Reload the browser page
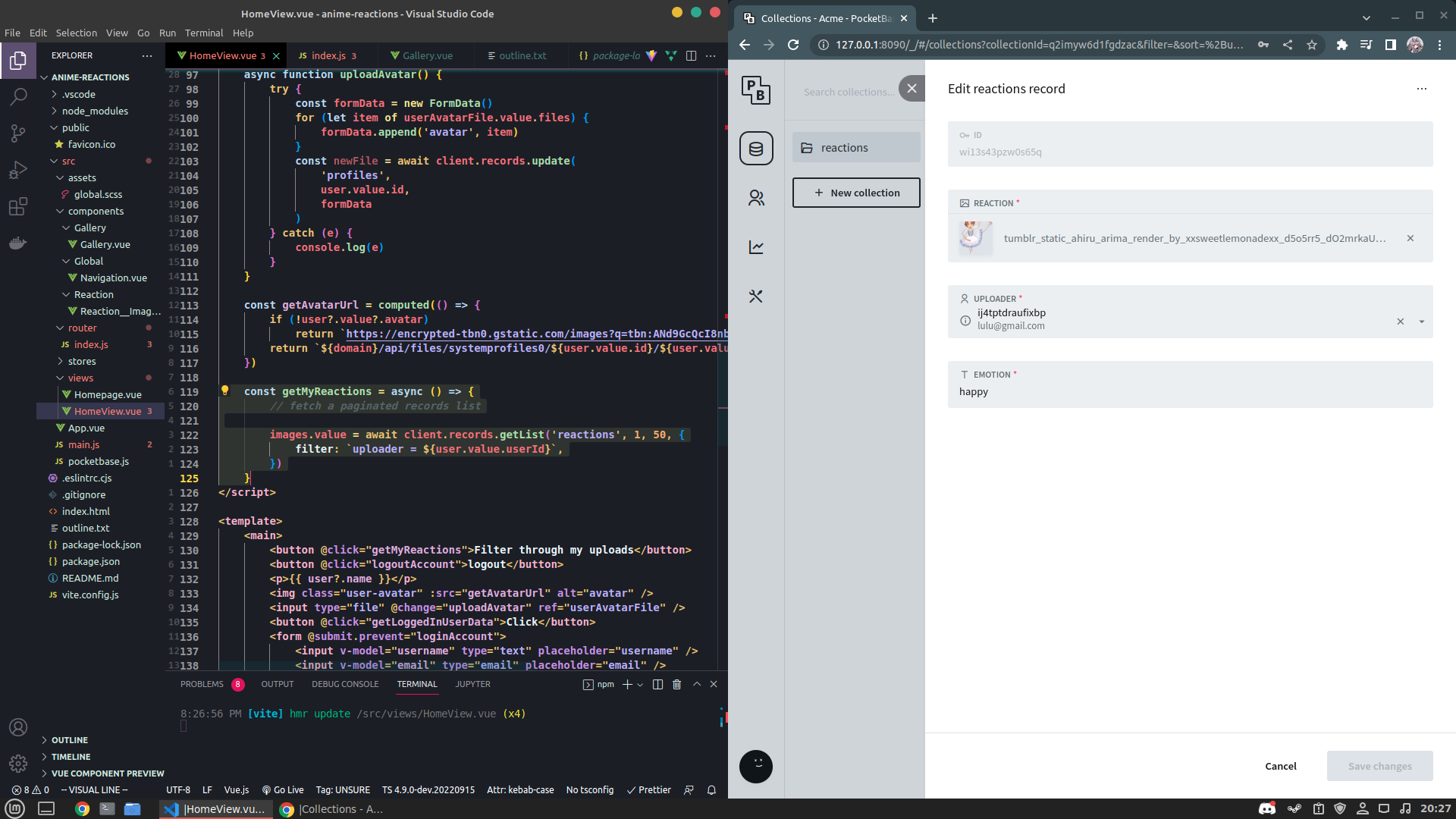 coord(793,45)
